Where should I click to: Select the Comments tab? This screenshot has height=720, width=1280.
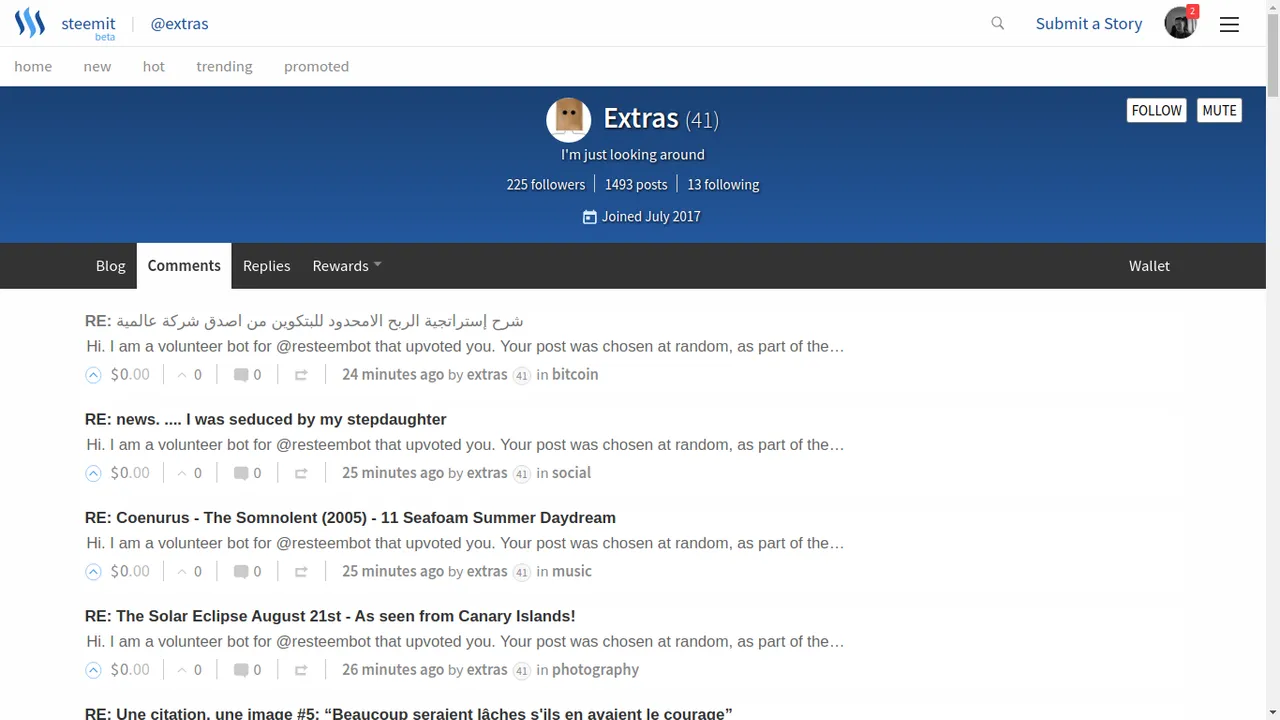(184, 266)
